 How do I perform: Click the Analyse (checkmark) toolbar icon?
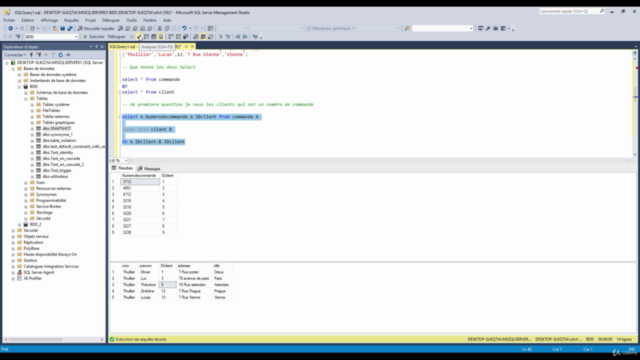point(139,37)
